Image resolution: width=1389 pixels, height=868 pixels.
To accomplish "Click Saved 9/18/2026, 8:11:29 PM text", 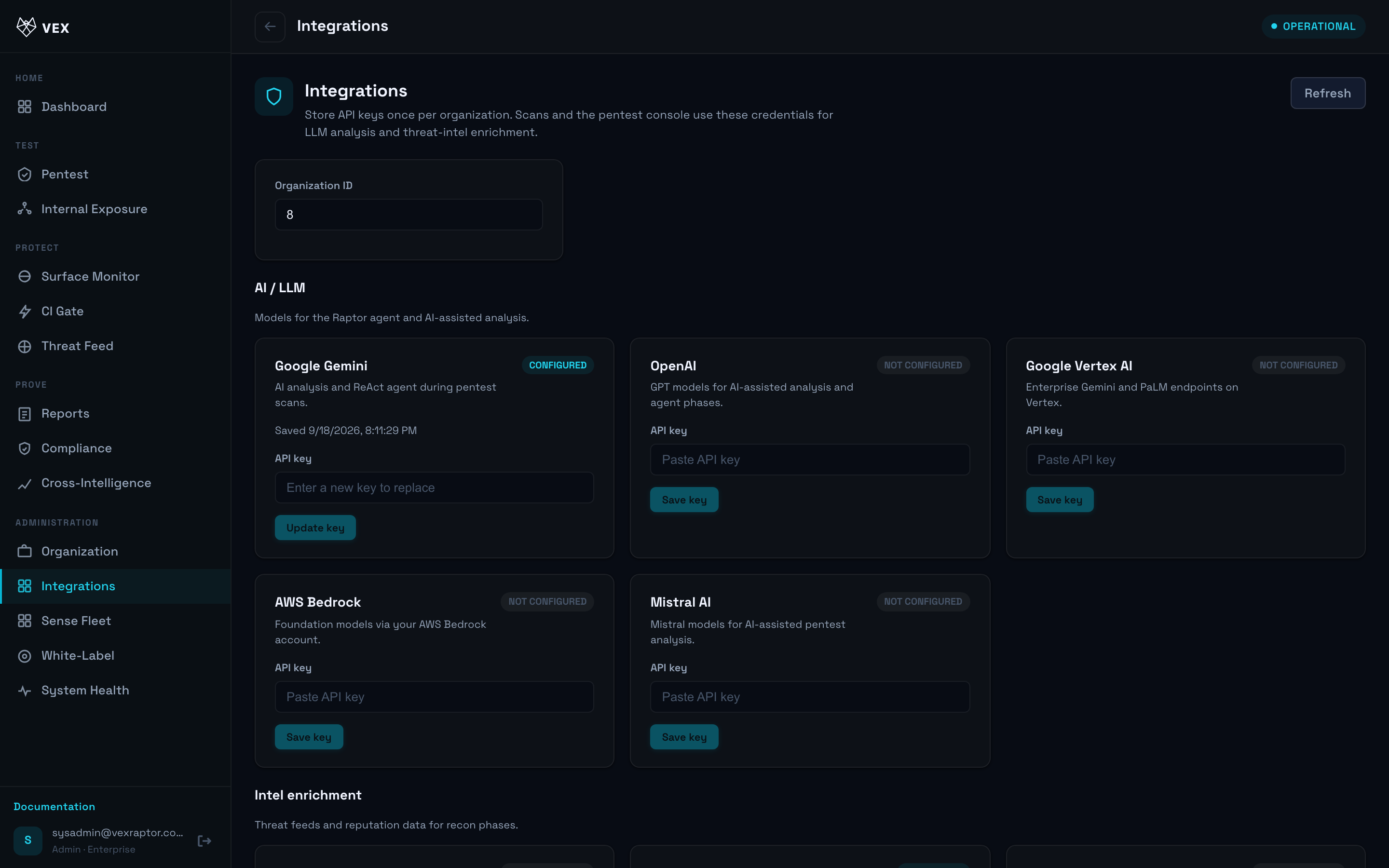I will 346,431.
